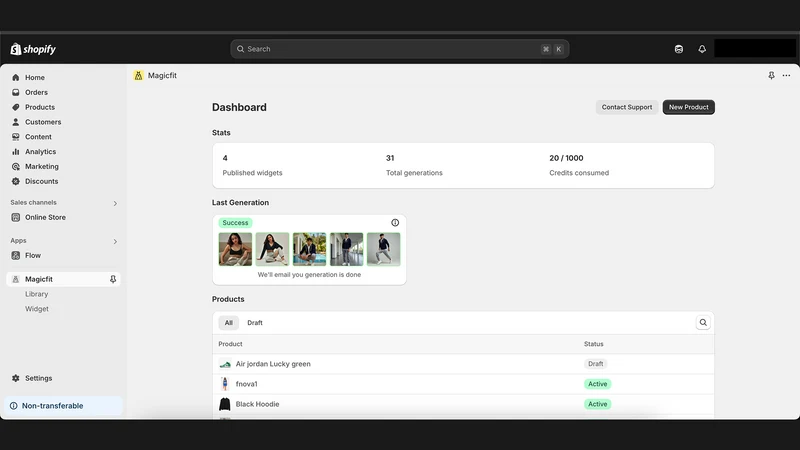Open second thumbnail of seated woman

(x=272, y=249)
